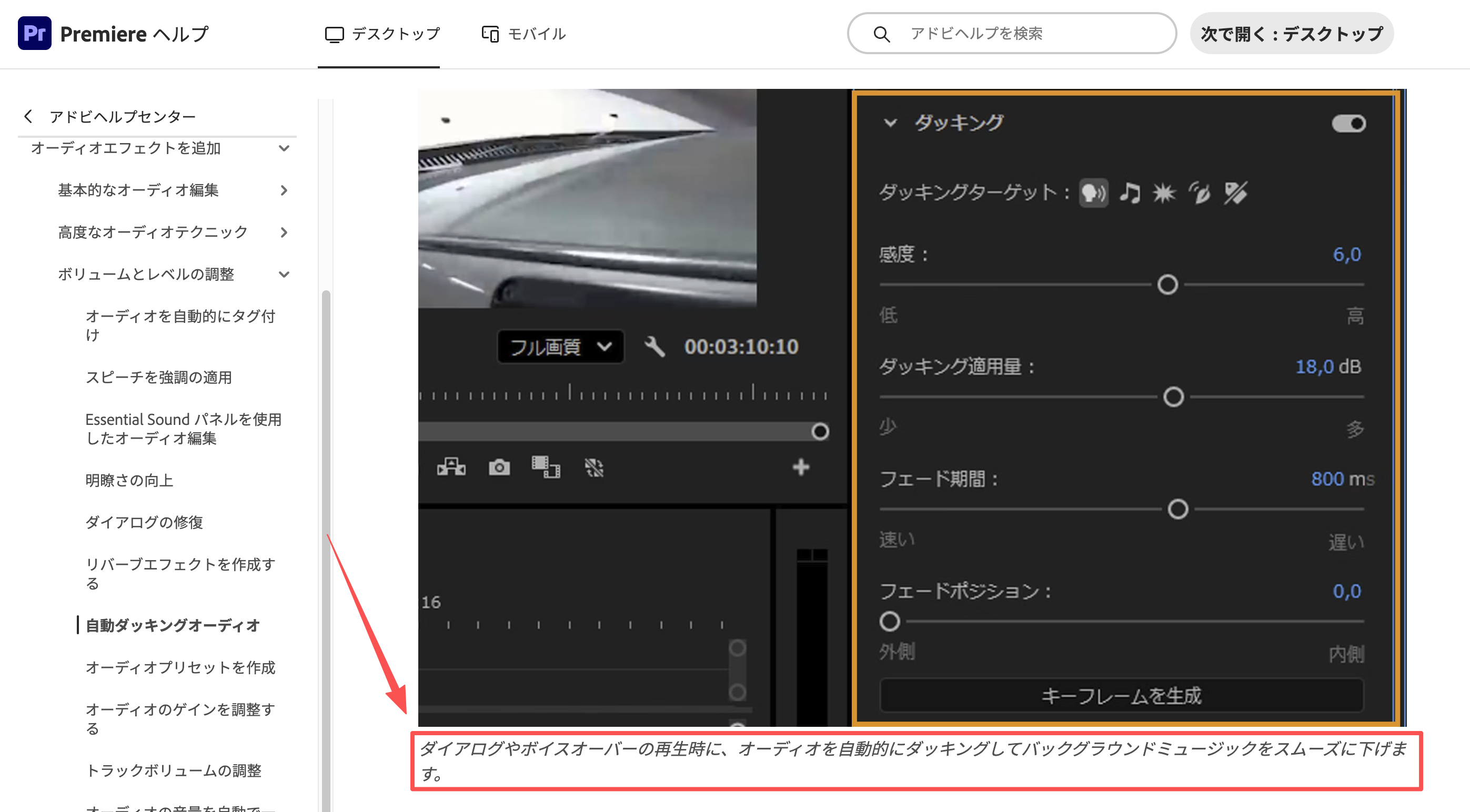Click the 18,0 ducking amount value

click(x=1314, y=367)
